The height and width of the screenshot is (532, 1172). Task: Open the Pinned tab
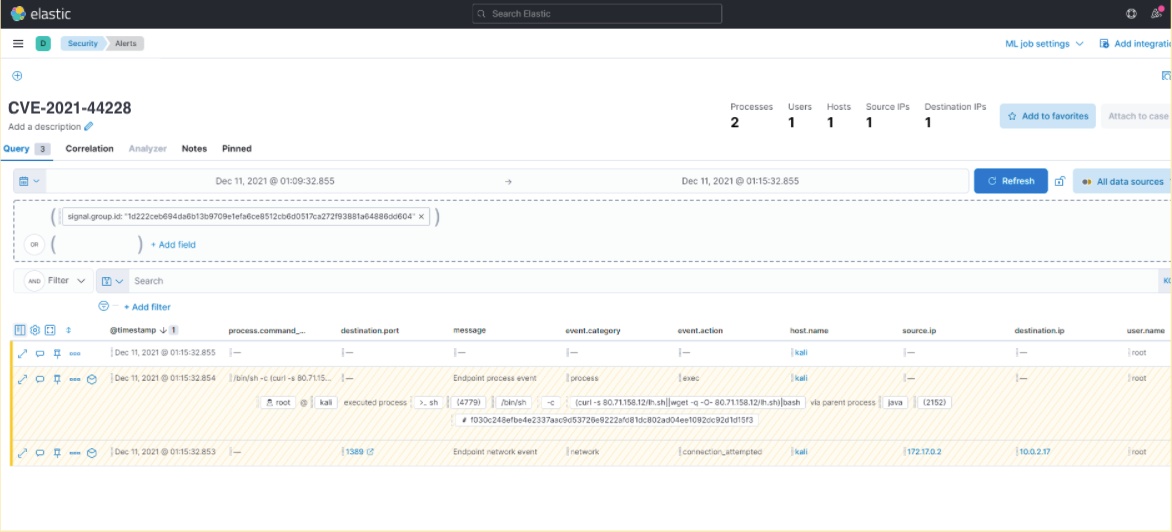237,149
